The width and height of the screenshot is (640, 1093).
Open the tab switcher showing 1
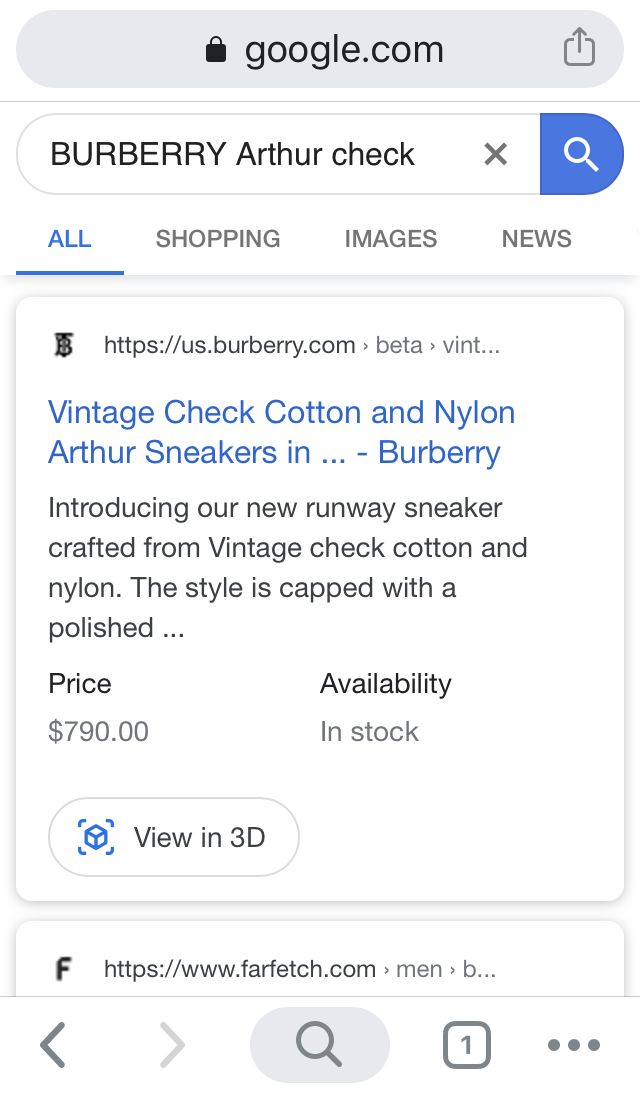click(x=465, y=1046)
